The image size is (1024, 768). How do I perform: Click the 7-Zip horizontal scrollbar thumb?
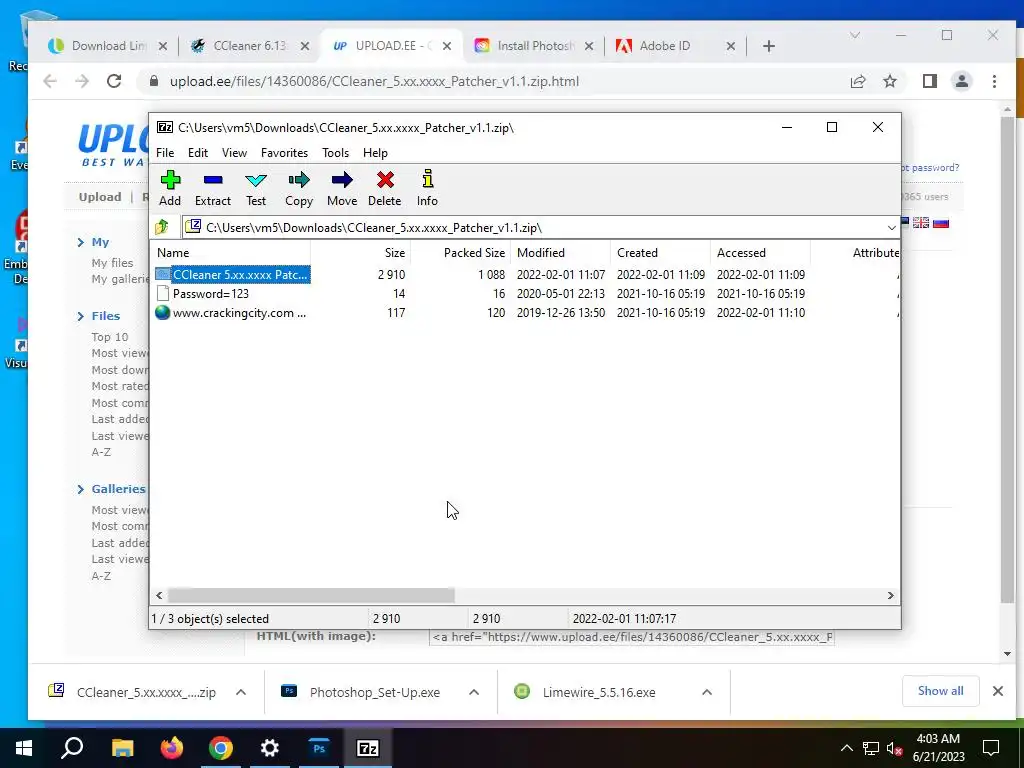tap(311, 596)
